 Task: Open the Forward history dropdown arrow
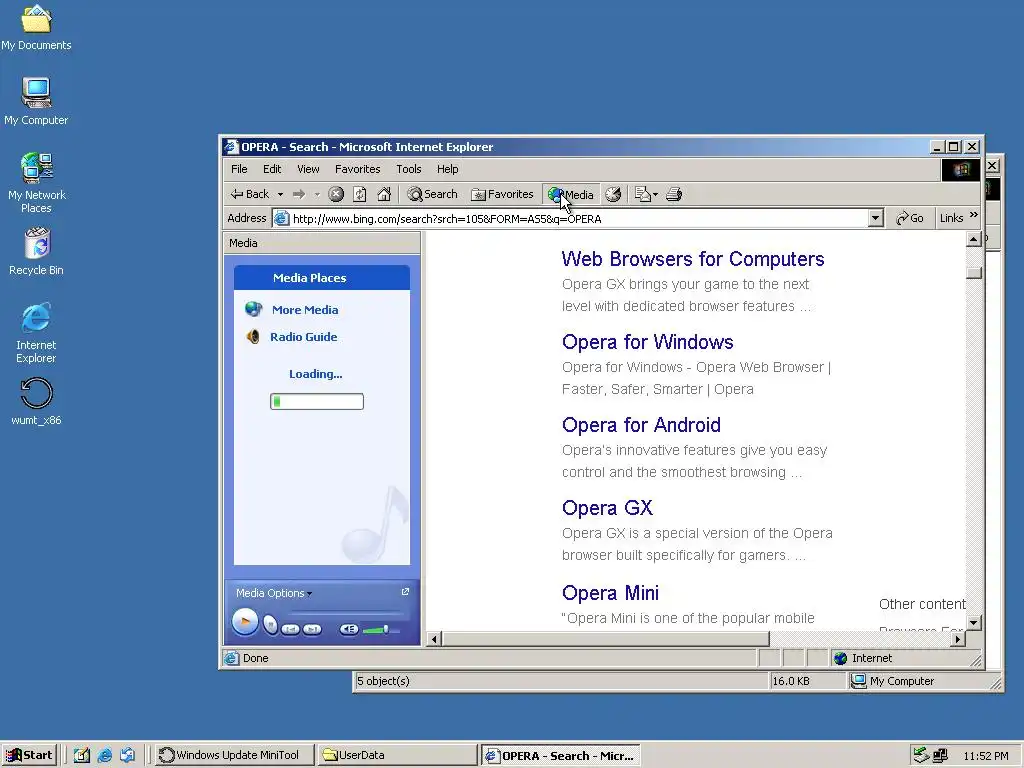[317, 195]
